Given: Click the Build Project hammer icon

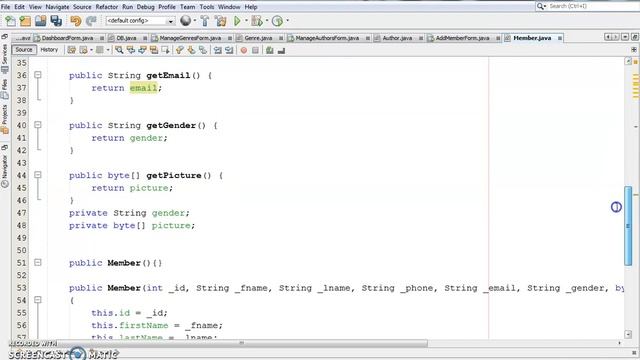Looking at the screenshot, I should [205, 21].
